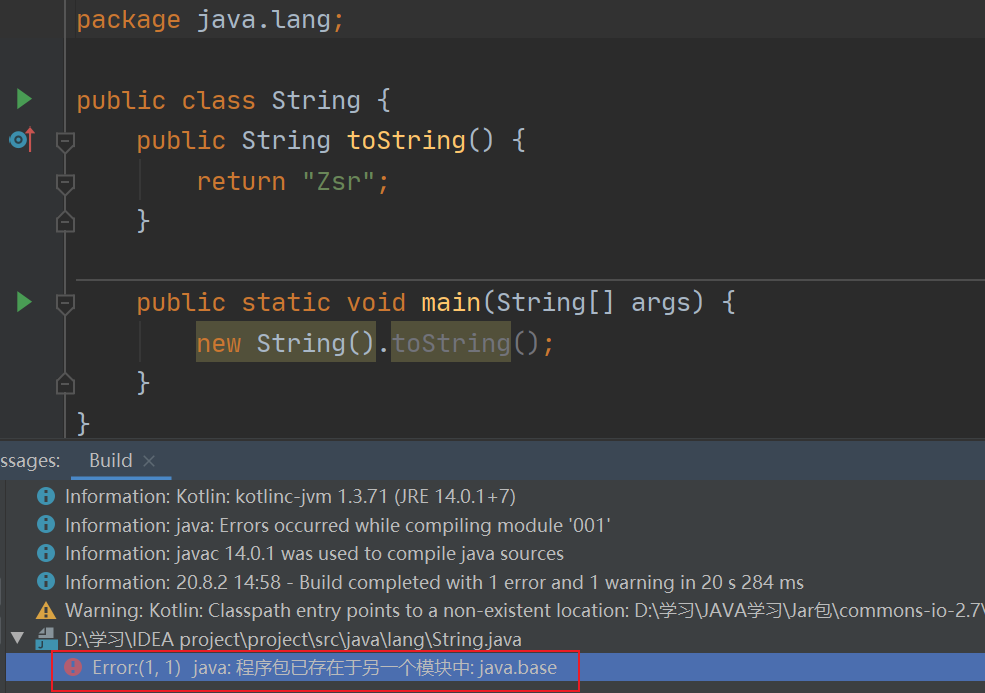985x693 pixels.
Task: Click the overrides method gutter icon beside toString
Action: point(23,139)
